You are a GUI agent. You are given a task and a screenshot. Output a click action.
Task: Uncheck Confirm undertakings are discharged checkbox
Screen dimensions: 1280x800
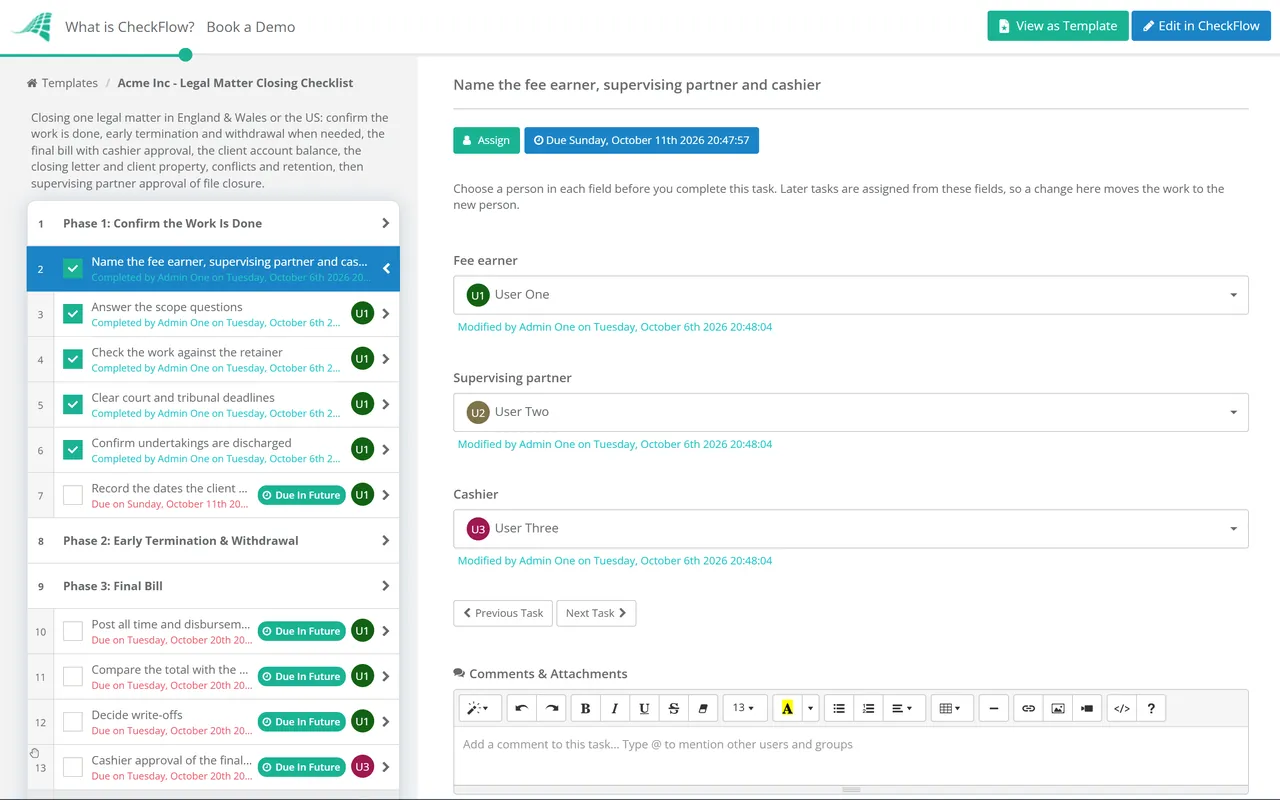(x=73, y=450)
